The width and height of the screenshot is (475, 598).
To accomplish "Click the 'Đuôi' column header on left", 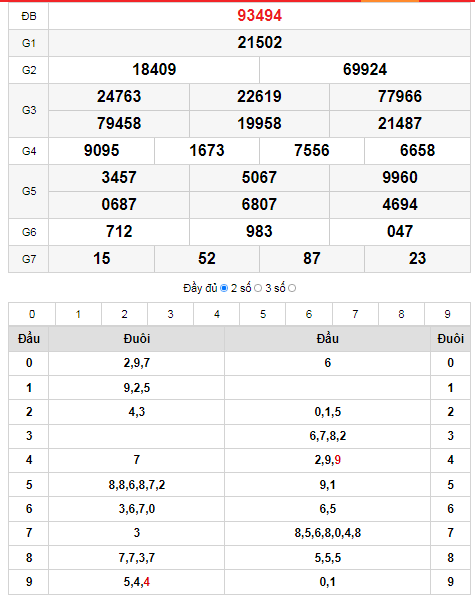I will 137,339.
